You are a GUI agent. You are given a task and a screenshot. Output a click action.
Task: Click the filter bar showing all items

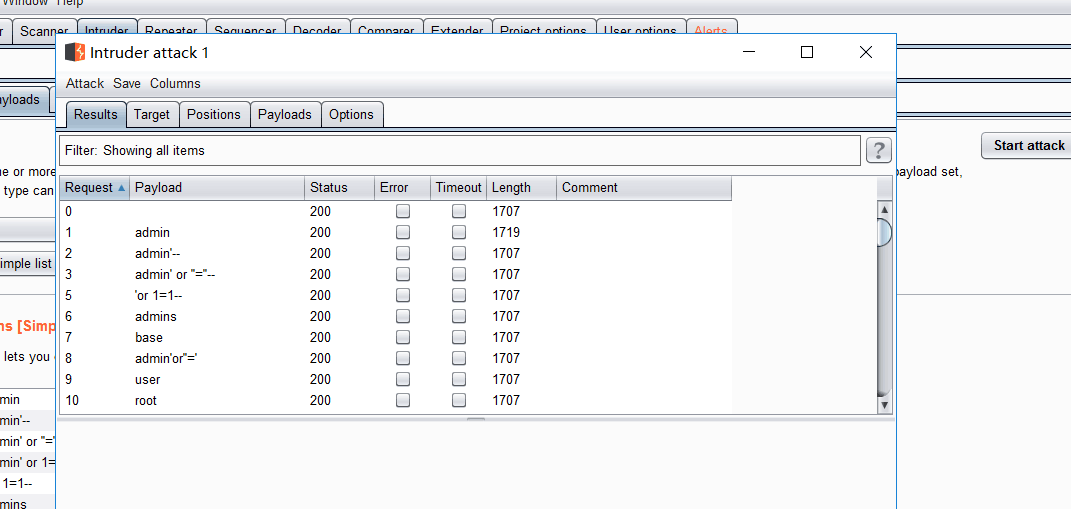click(x=460, y=150)
